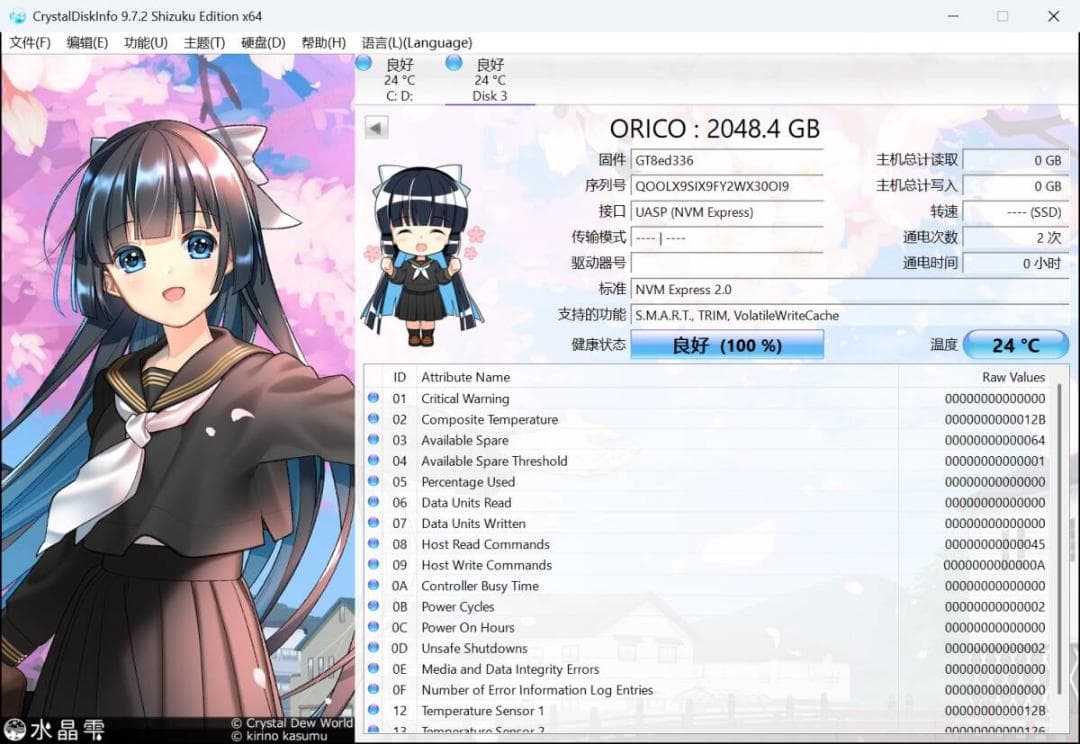Click the status dot for Critical Warning
The image size is (1080, 744).
point(373,397)
